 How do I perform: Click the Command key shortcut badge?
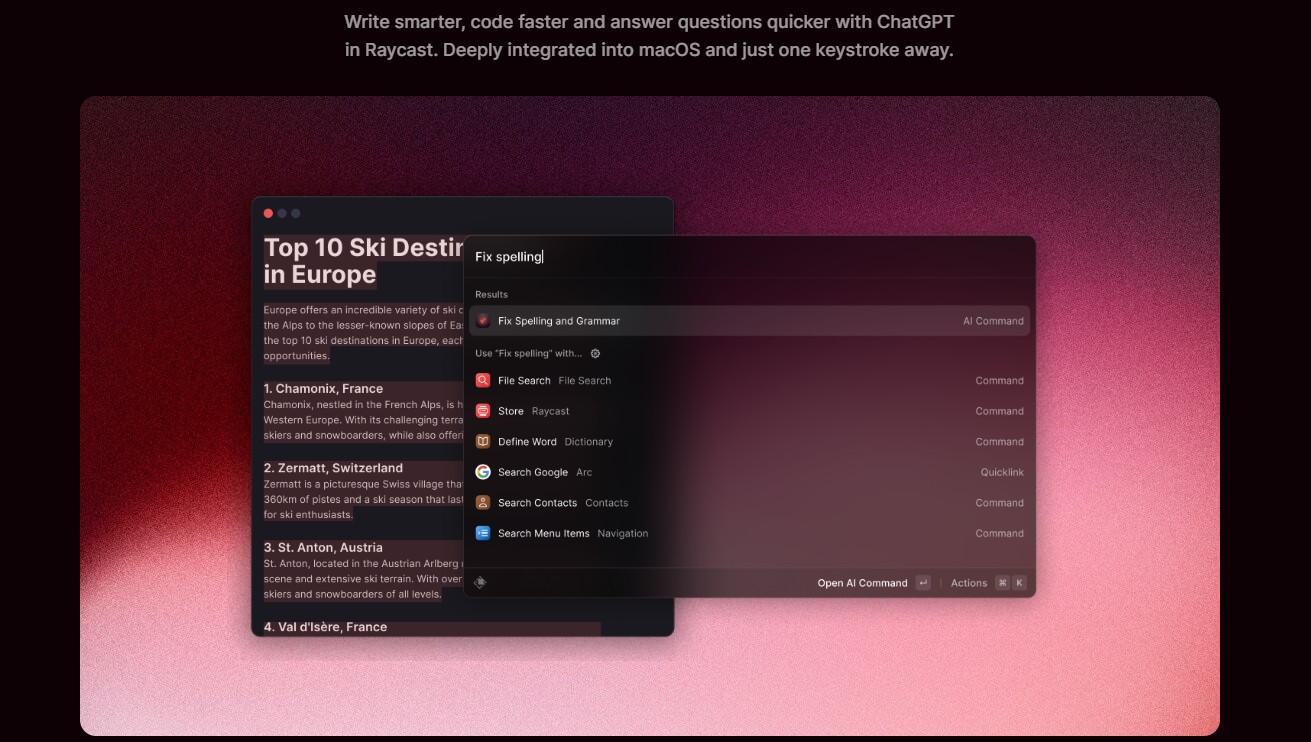(x=1002, y=583)
